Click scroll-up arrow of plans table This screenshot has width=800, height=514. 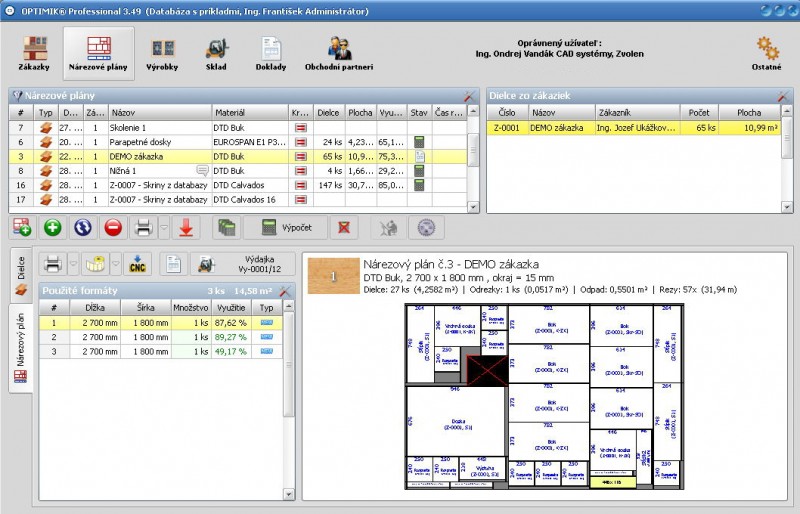[x=473, y=110]
